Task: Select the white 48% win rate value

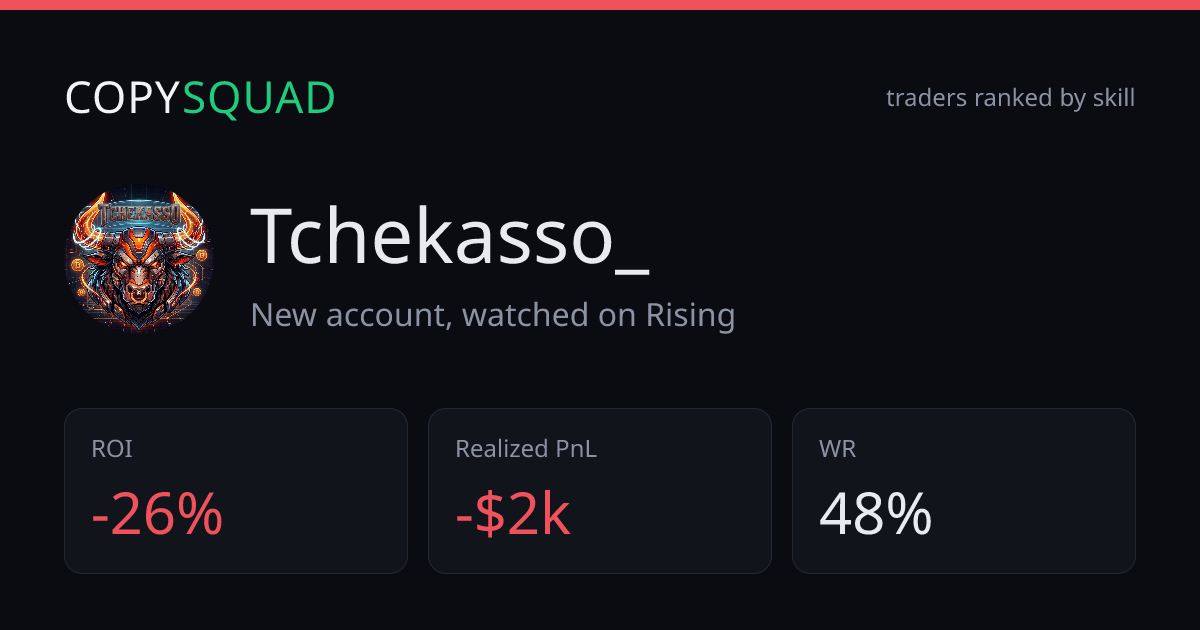Action: [x=876, y=515]
